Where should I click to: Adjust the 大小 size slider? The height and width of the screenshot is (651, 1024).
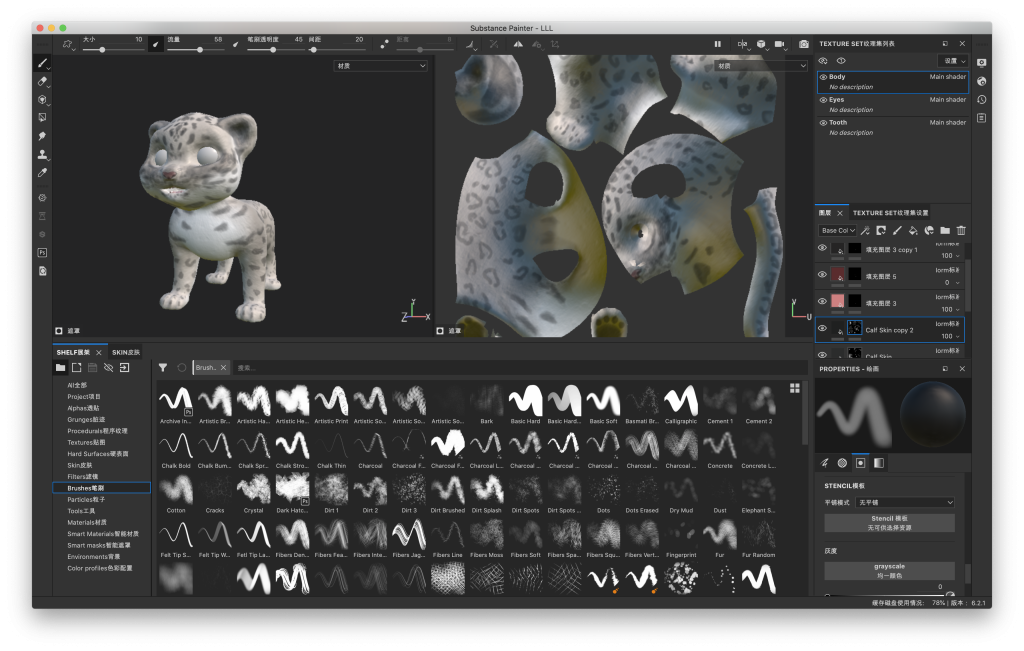pyautogui.click(x=112, y=50)
